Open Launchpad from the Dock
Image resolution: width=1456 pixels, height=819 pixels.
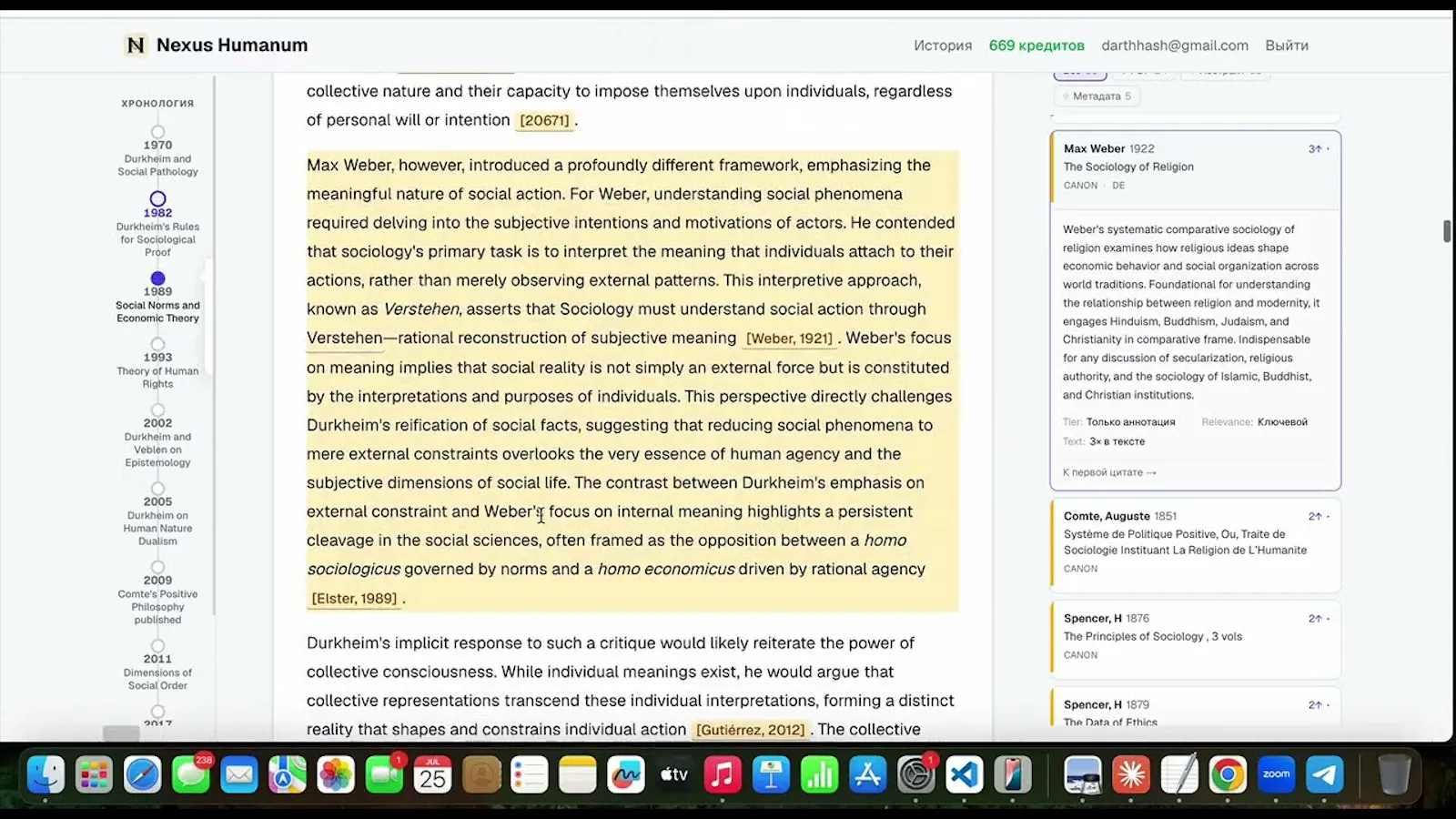(x=94, y=775)
